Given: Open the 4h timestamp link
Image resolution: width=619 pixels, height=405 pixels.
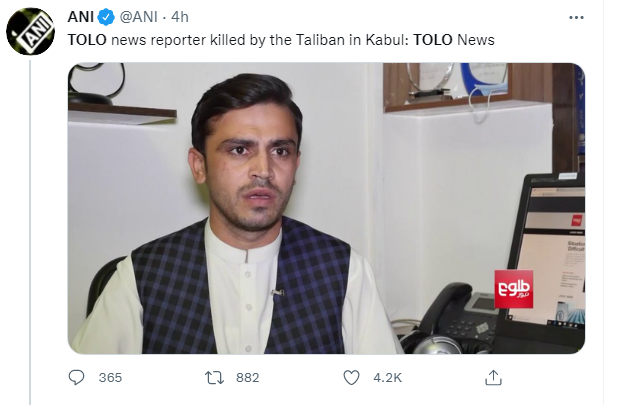Looking at the screenshot, I should pyautogui.click(x=180, y=17).
